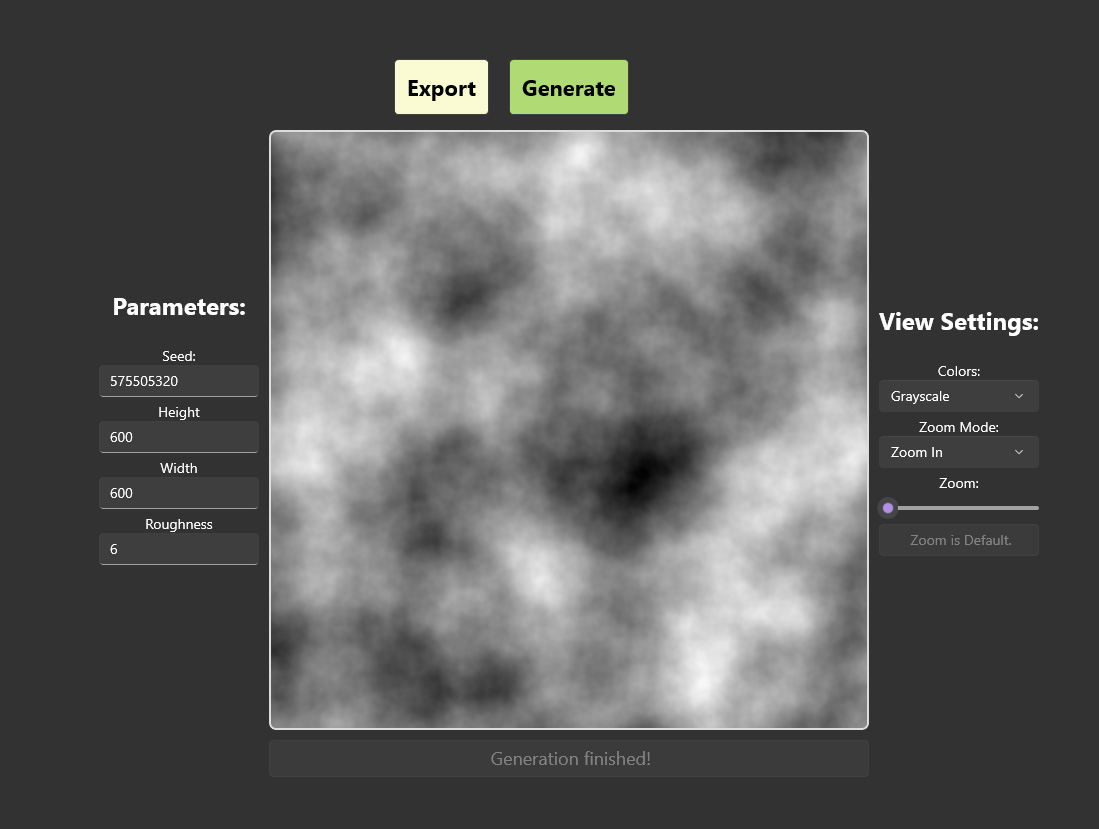Click the chevron arrow beside Zoom In
Screen dimensions: 1099x829
(x=1019, y=452)
